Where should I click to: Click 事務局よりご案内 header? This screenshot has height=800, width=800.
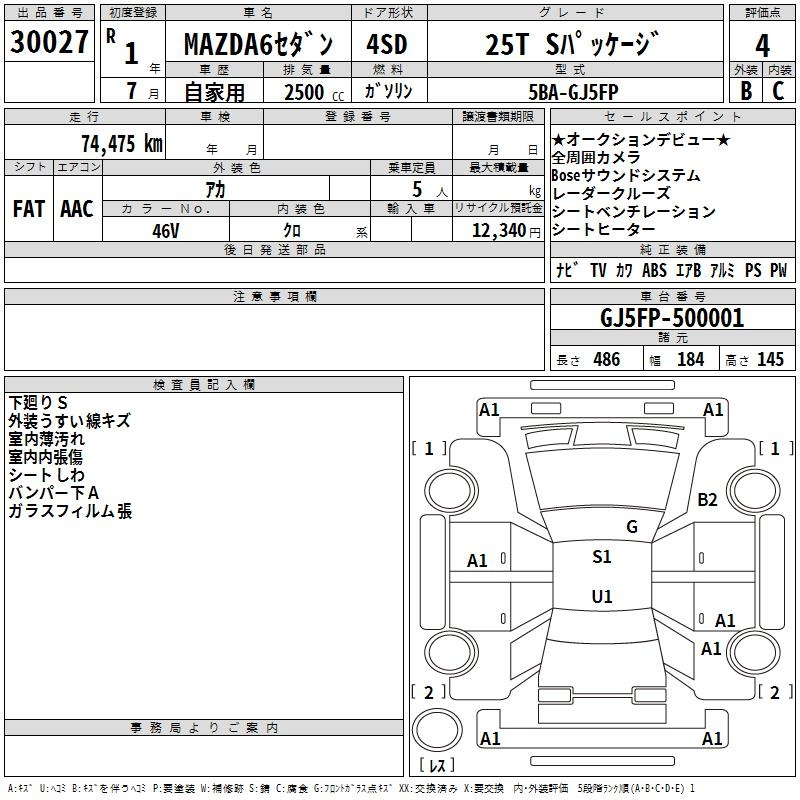[x=204, y=728]
